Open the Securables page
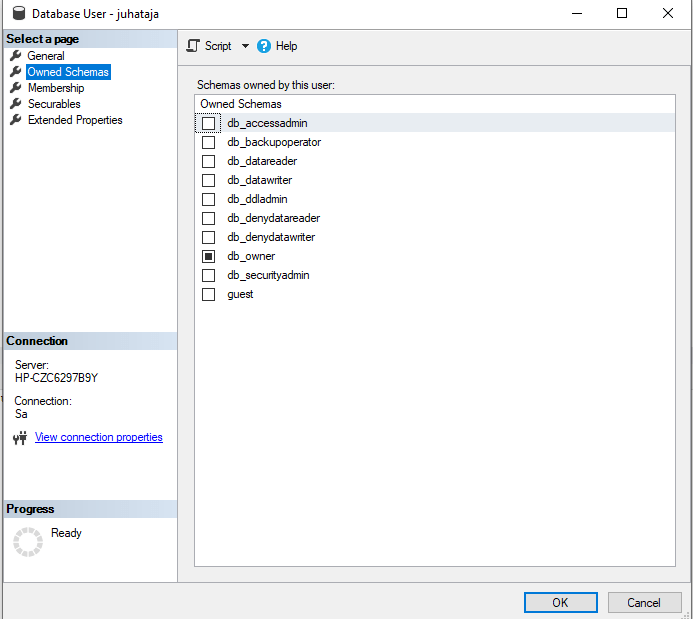 54,104
